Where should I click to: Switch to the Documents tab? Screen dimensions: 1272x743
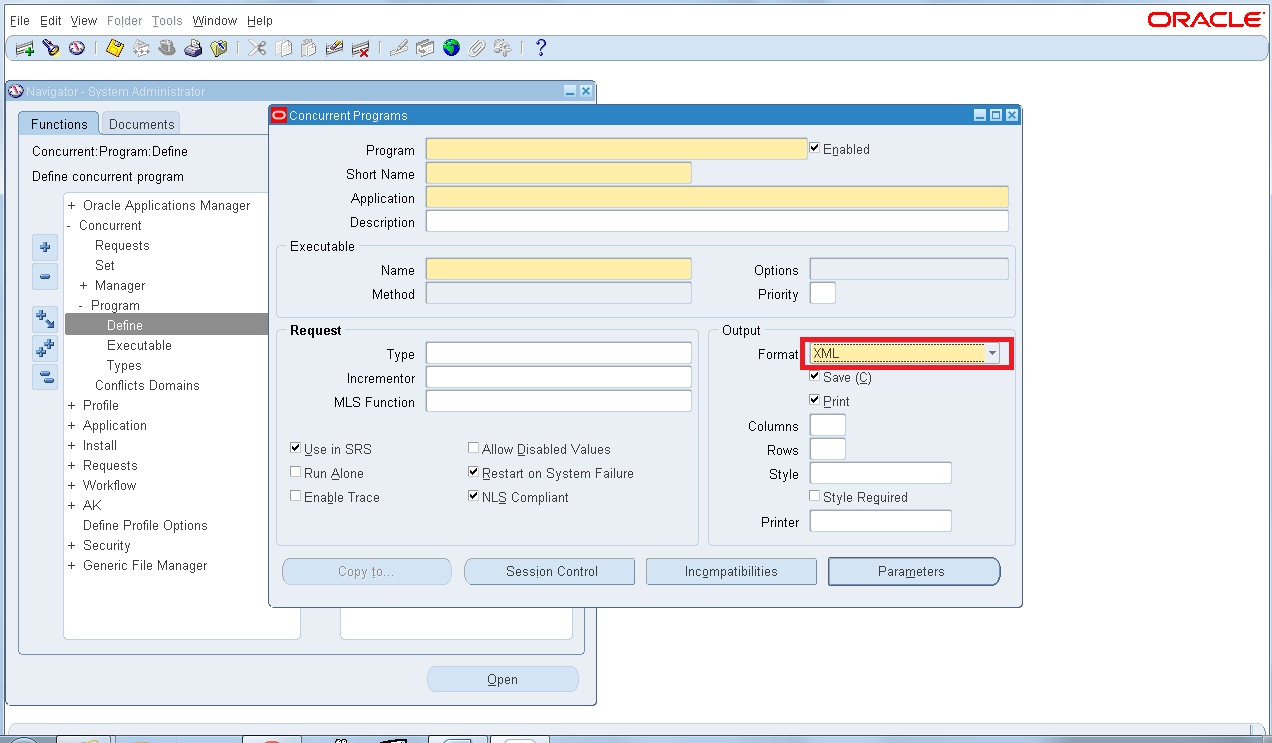click(x=139, y=123)
